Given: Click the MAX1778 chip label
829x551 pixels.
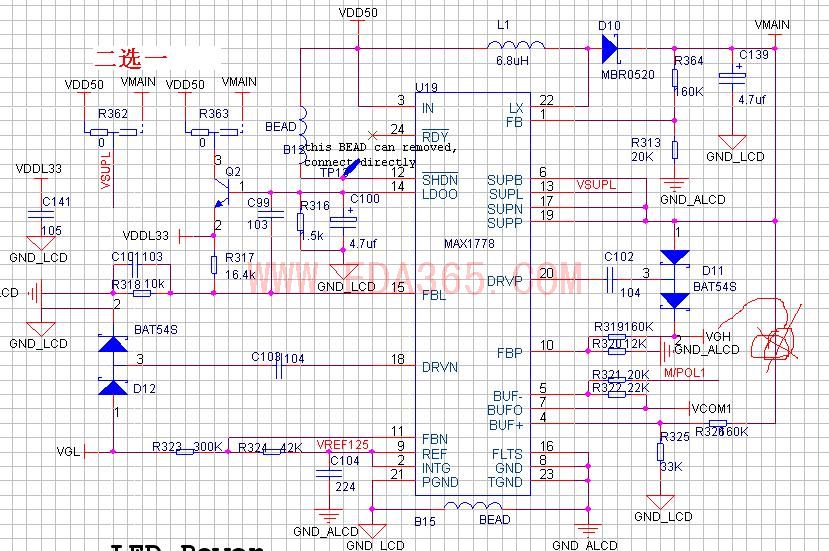Looking at the screenshot, I should click(x=469, y=244).
